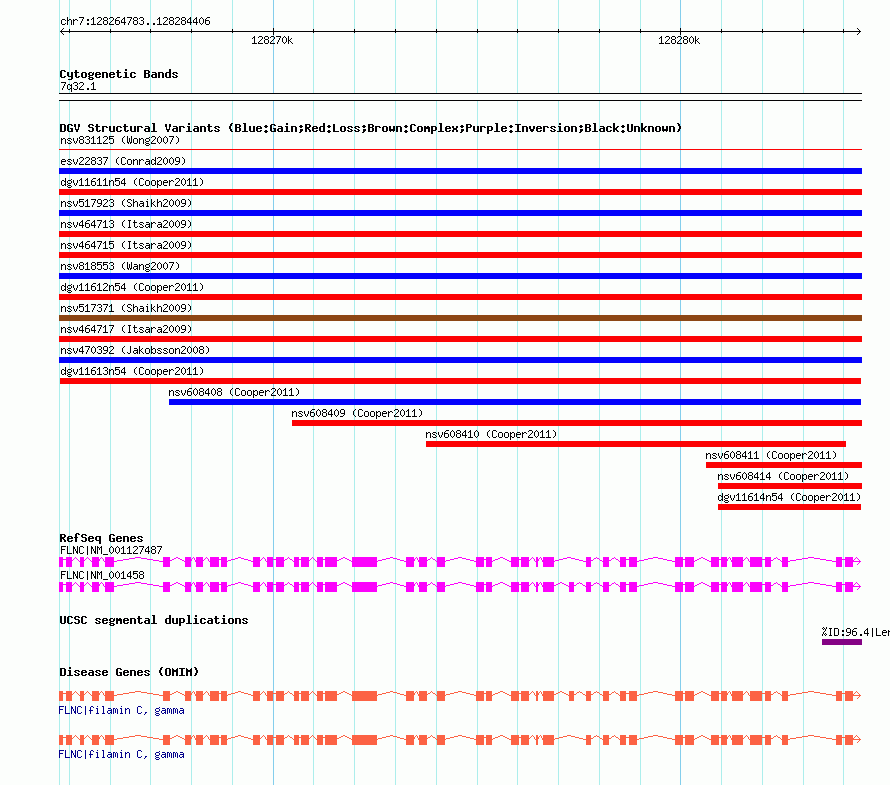The image size is (890, 785).
Task: Open the first FLNC|filamin C, gamma link
Action: (121, 711)
